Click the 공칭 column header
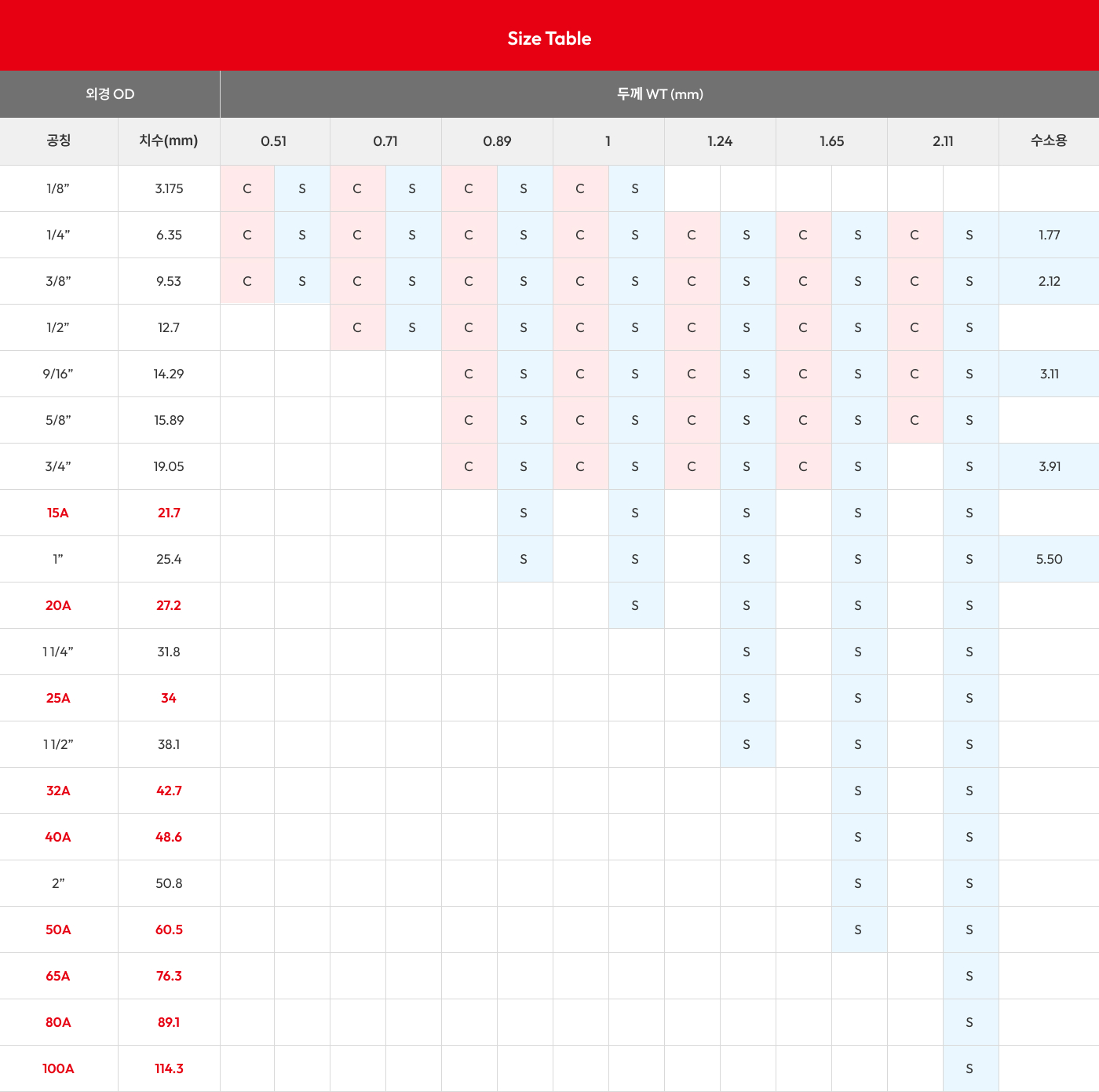 [x=59, y=141]
